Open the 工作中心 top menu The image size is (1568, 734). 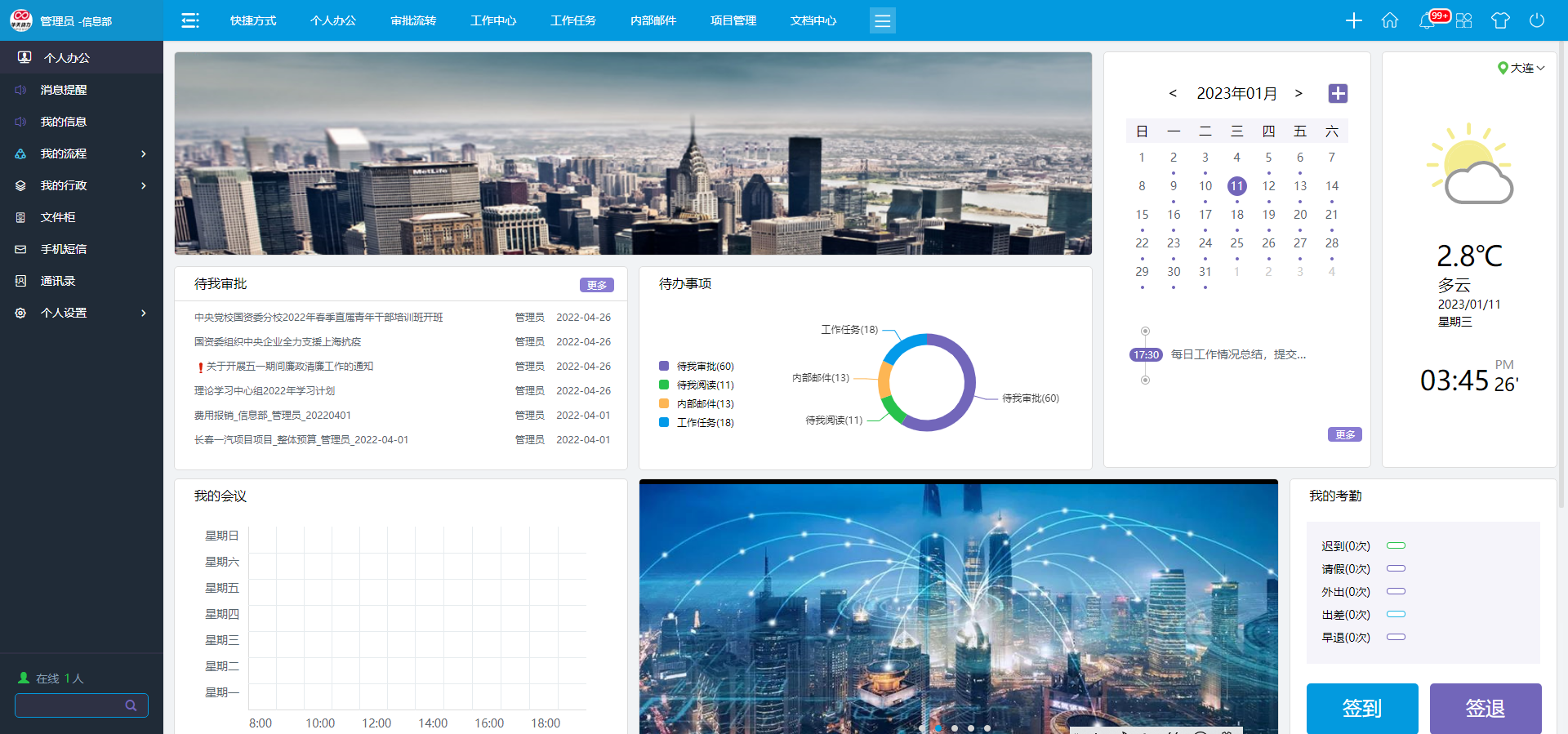493,20
